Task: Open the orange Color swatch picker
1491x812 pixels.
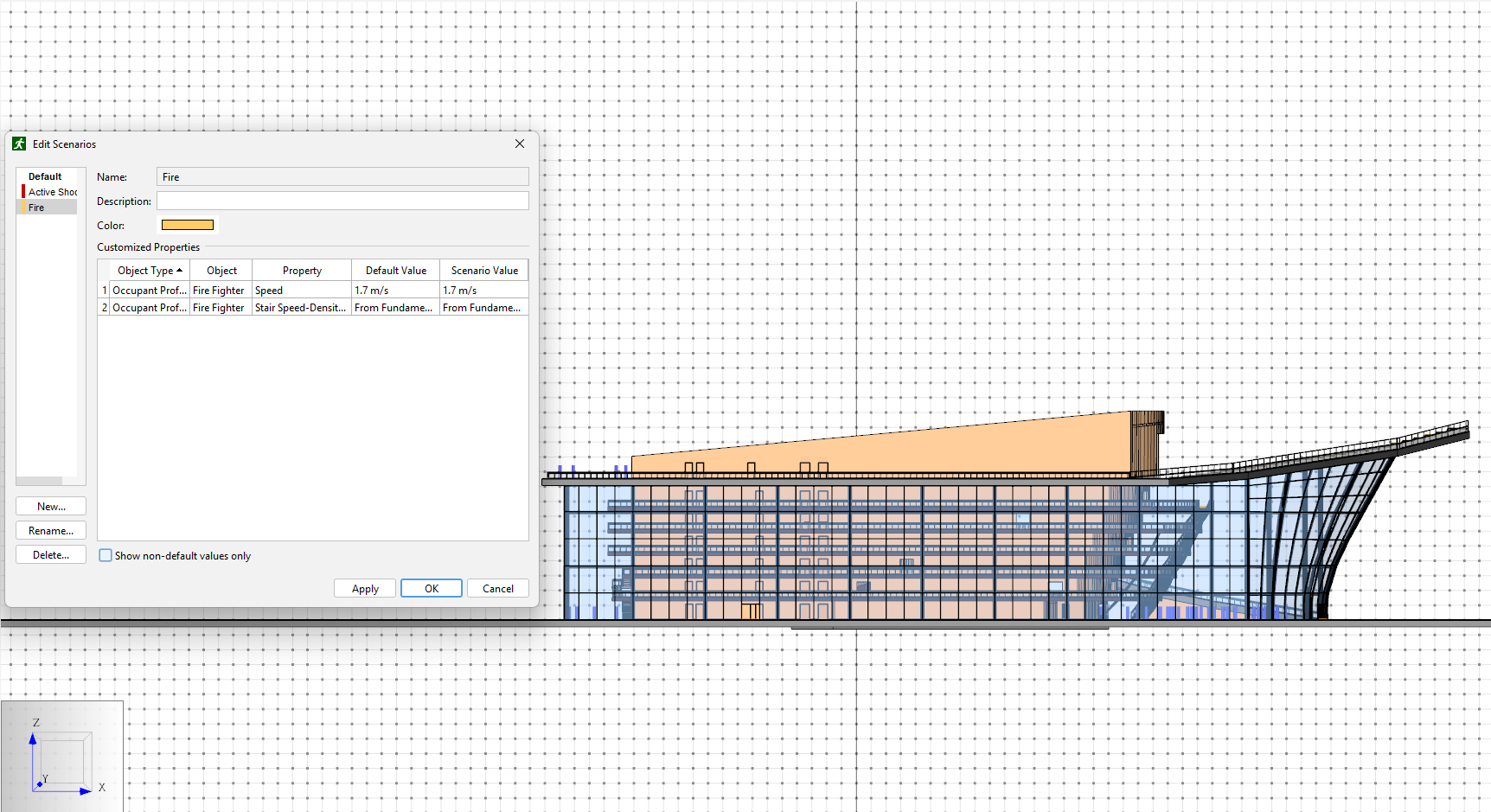Action: pos(188,225)
